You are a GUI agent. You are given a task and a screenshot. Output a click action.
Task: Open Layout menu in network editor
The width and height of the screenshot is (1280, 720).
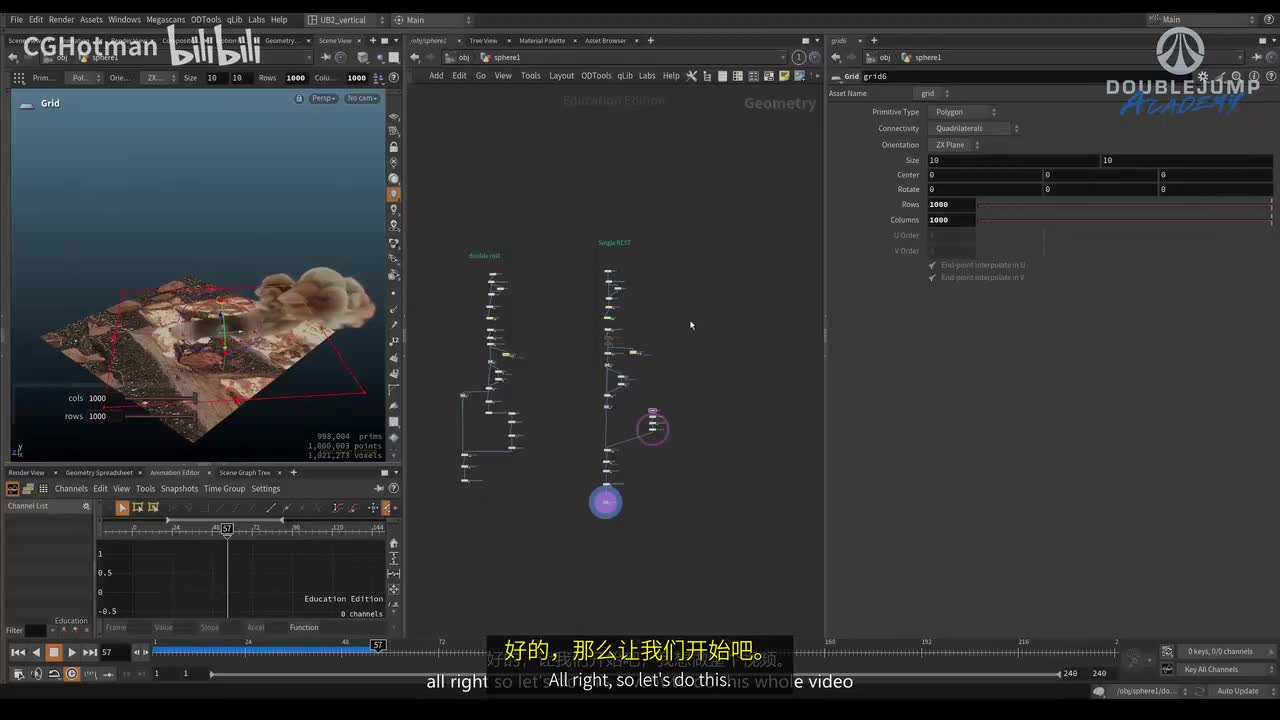click(x=562, y=76)
